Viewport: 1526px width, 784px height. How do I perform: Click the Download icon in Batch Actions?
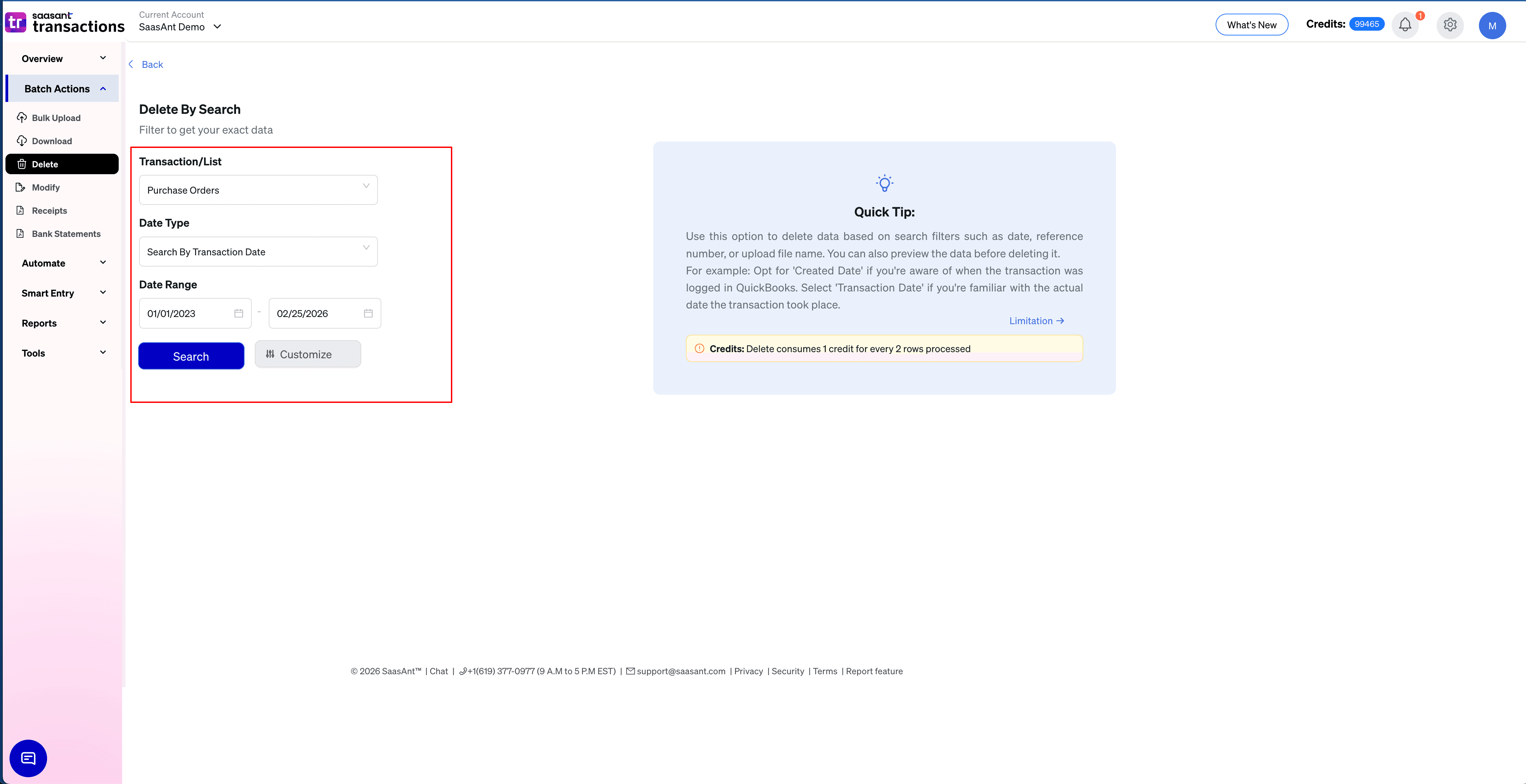[21, 141]
